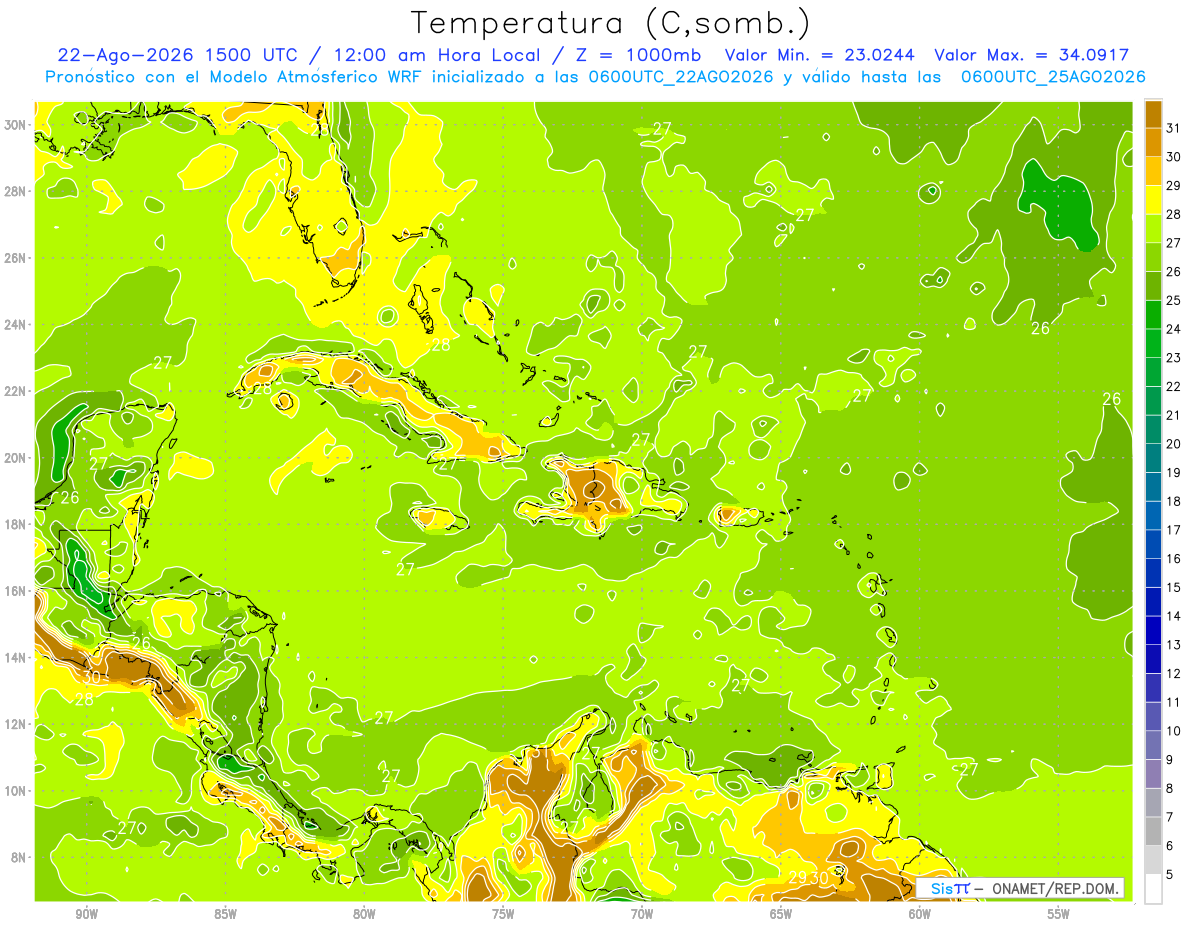Click legend value label '23'
This screenshot has width=1200, height=927.
(x=1174, y=357)
